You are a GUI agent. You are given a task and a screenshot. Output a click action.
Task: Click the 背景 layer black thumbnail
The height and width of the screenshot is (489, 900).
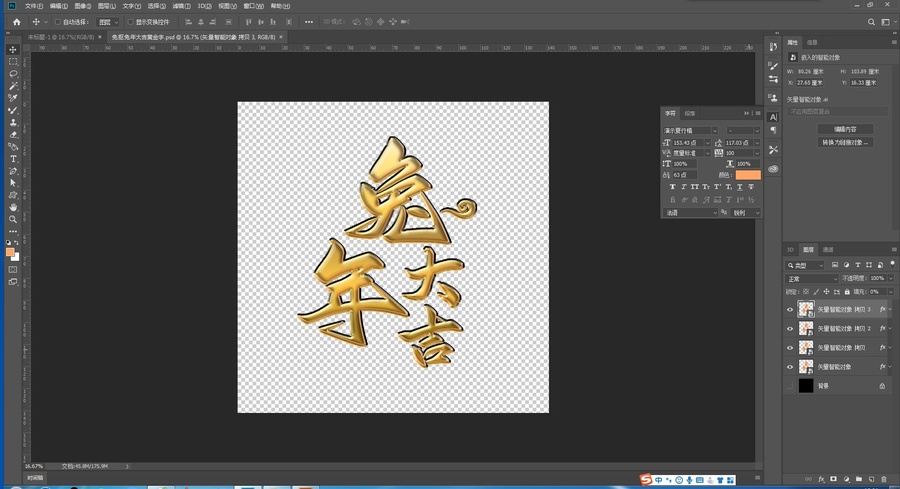(806, 386)
